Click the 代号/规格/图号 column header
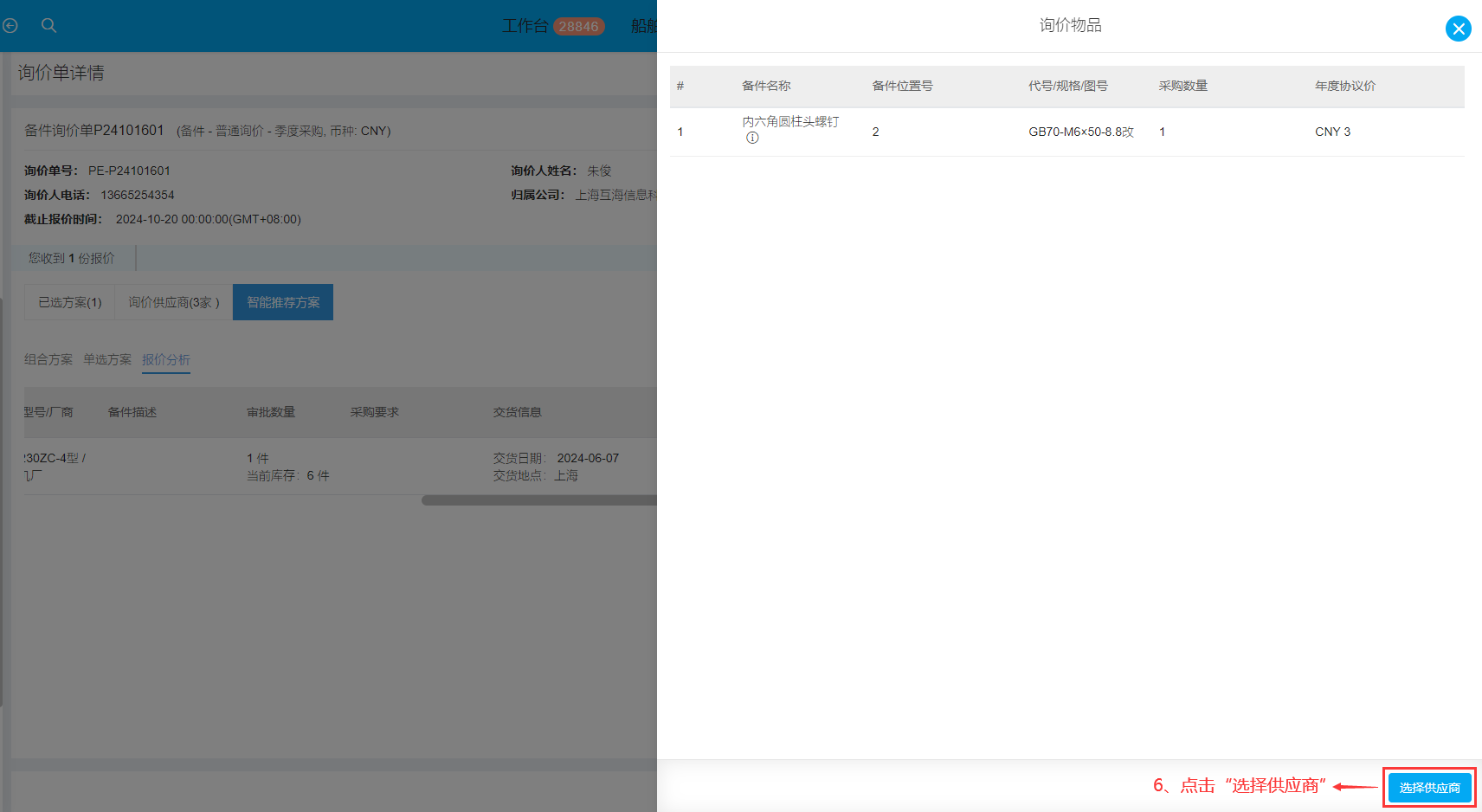 tap(1068, 86)
